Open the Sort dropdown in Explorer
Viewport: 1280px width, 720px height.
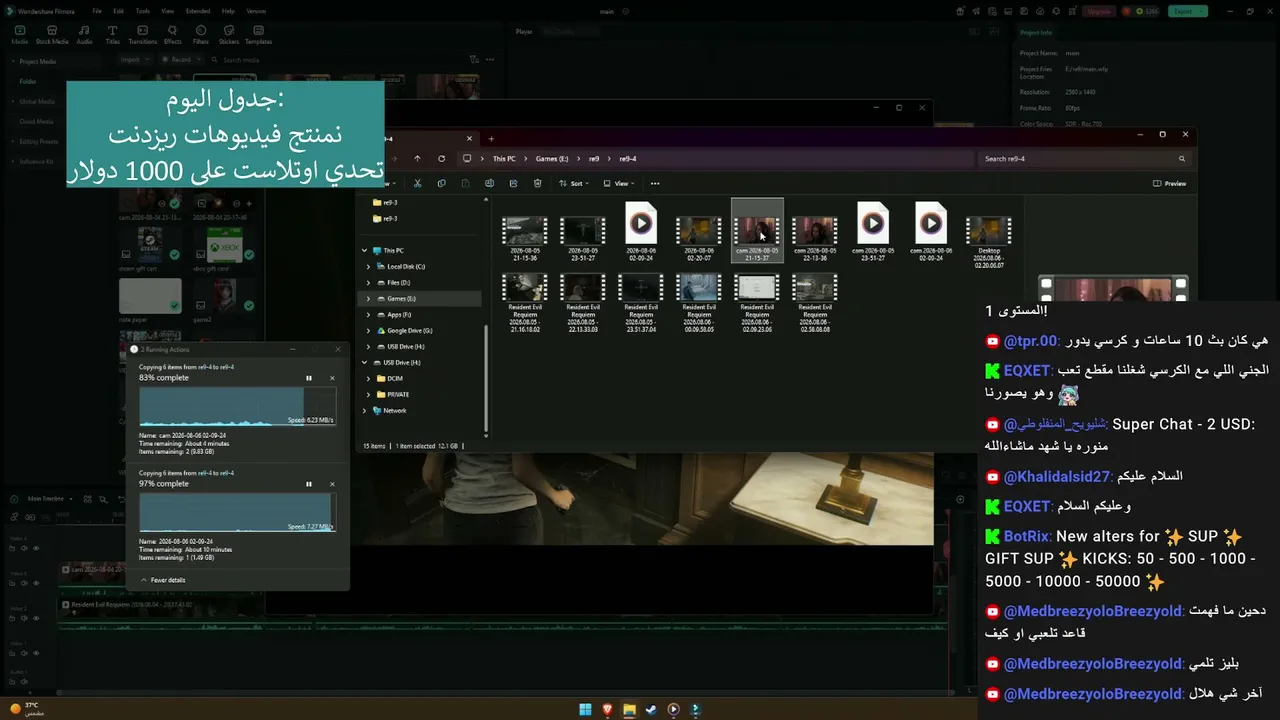[x=572, y=184]
